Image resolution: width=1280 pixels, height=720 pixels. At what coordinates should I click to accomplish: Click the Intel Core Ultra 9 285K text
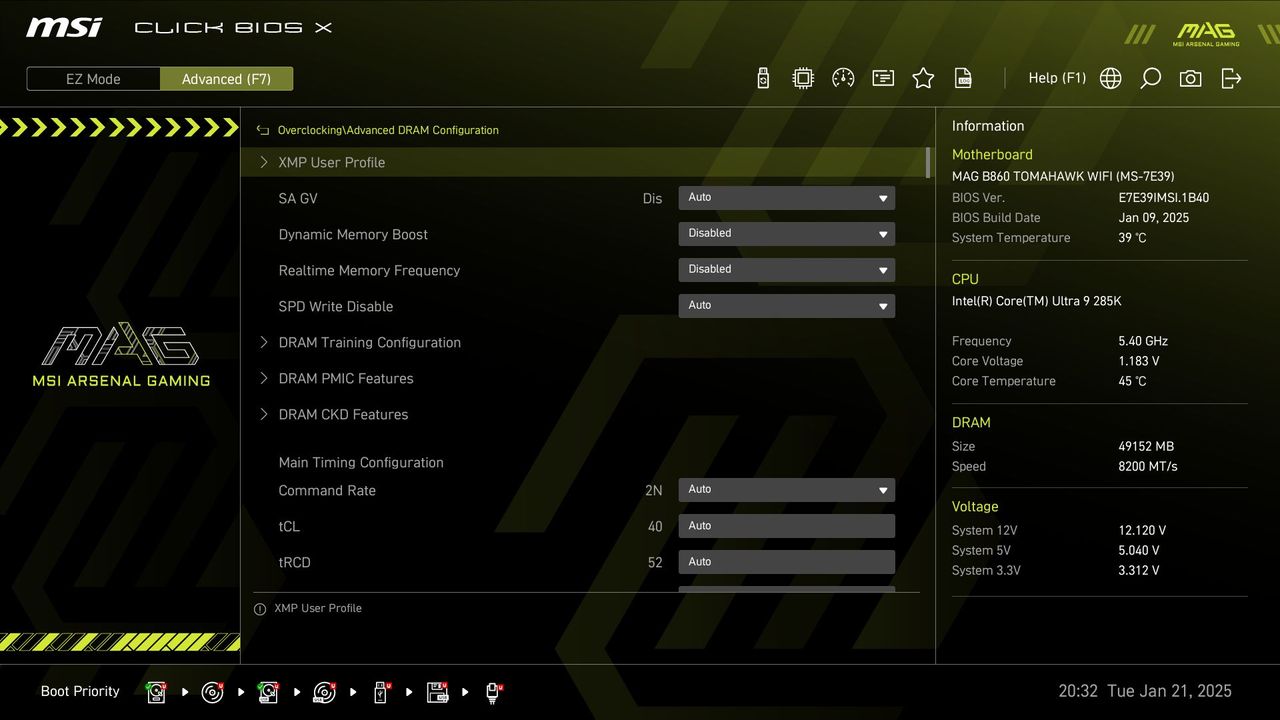click(1037, 301)
